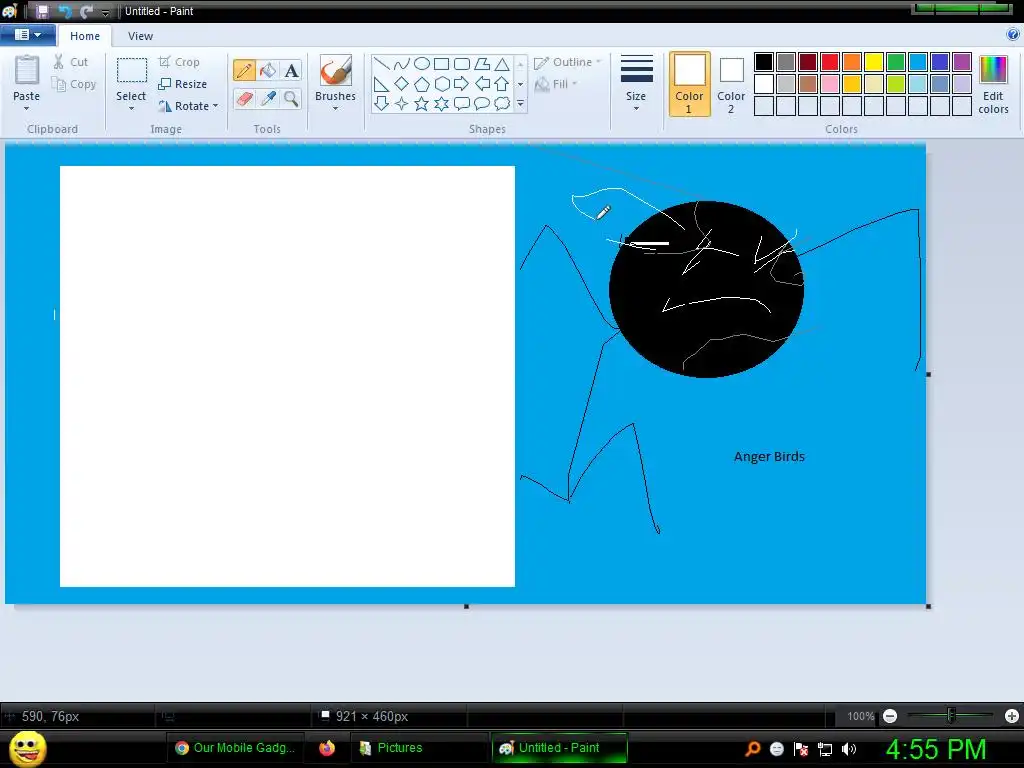Image resolution: width=1024 pixels, height=768 pixels.
Task: Pick the red color swatch
Action: pos(829,62)
